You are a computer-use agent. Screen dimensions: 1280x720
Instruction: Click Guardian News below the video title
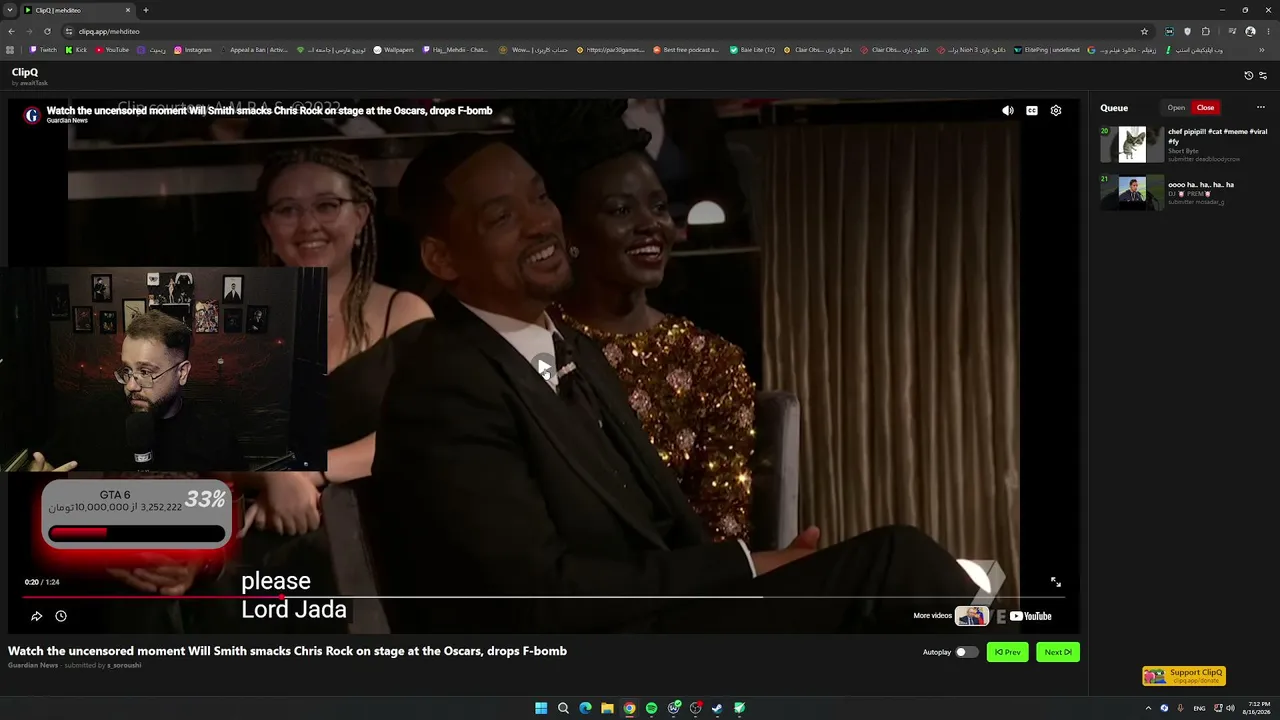tap(33, 666)
